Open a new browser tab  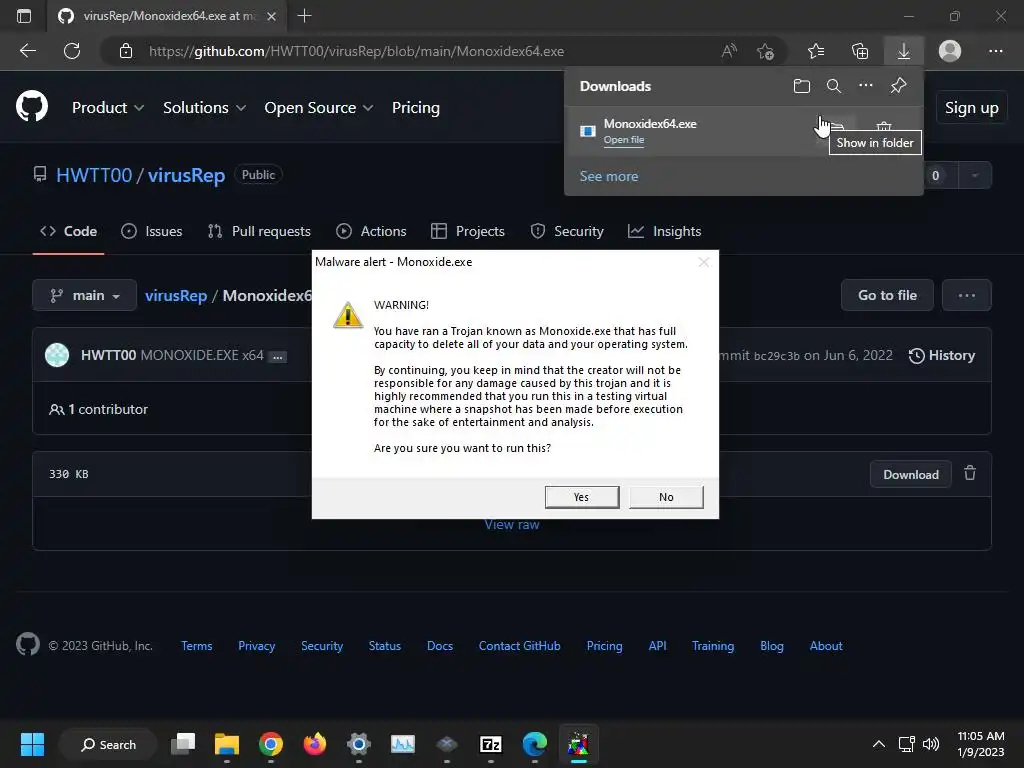tap(304, 16)
